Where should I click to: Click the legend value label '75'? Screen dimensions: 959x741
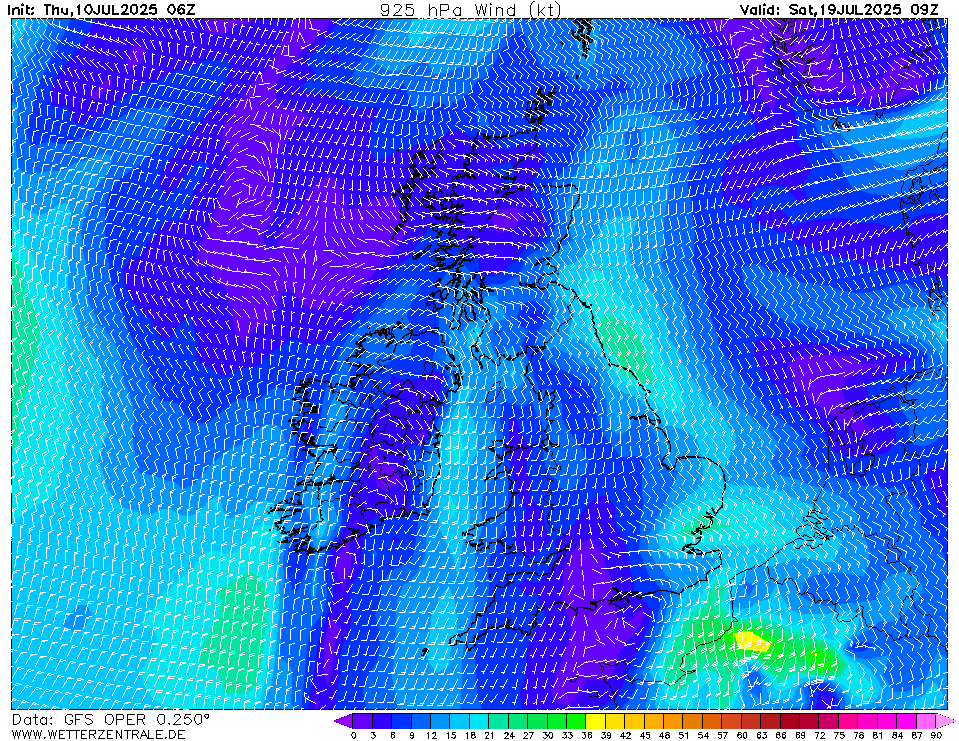click(839, 735)
